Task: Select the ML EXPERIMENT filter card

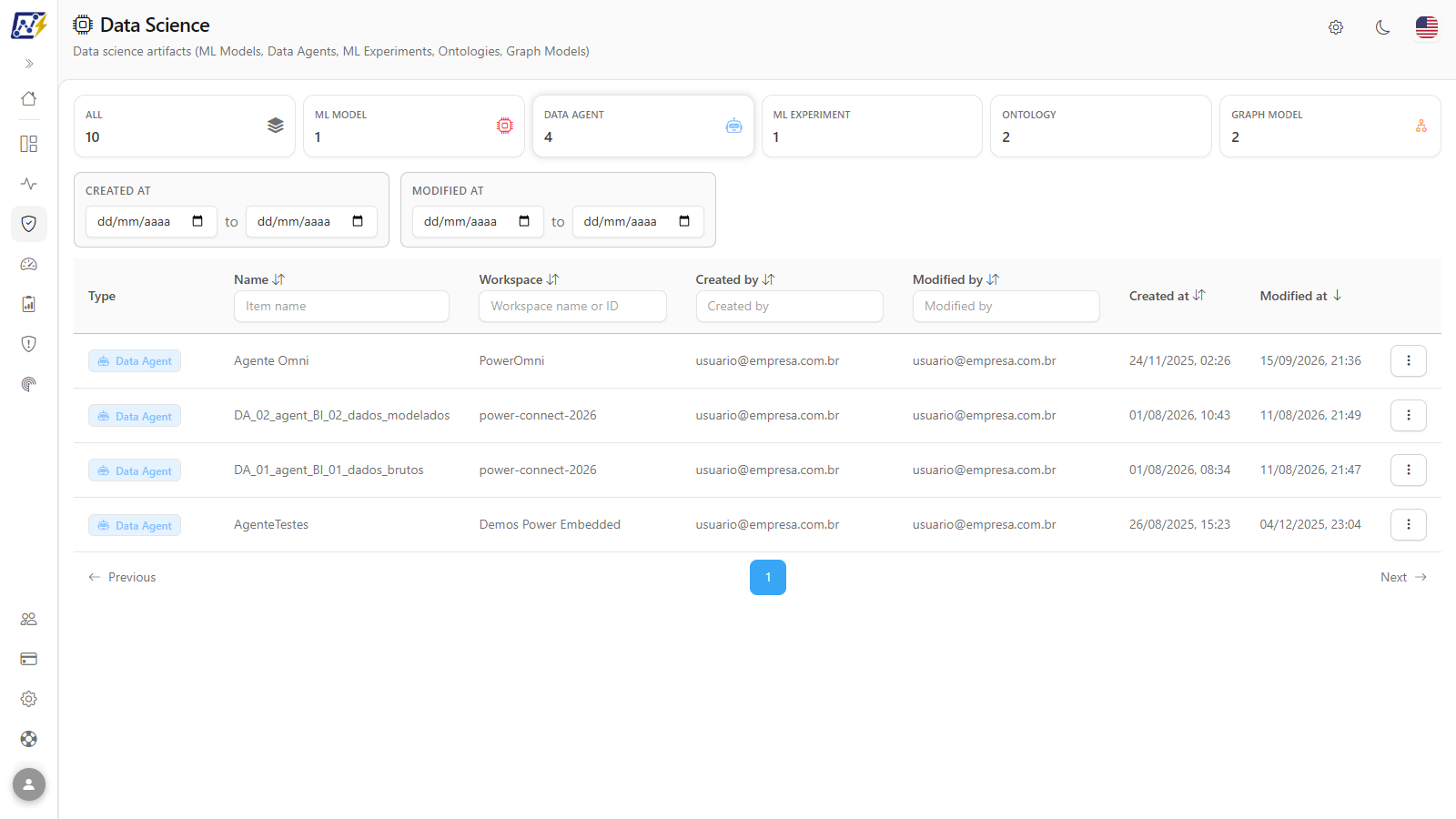Action: click(x=872, y=126)
